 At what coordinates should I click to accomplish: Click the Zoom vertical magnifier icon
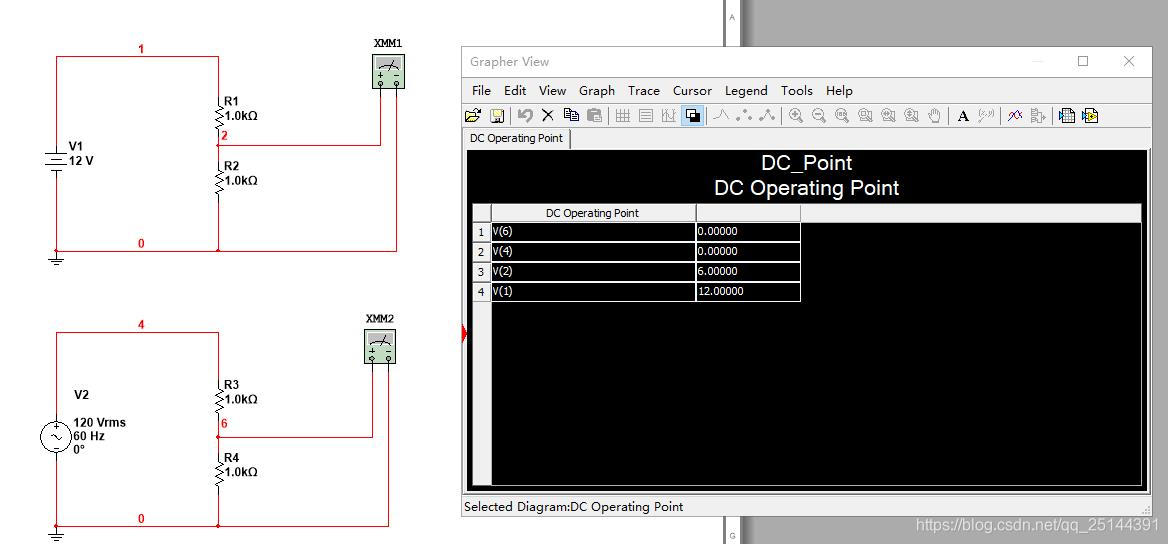911,116
